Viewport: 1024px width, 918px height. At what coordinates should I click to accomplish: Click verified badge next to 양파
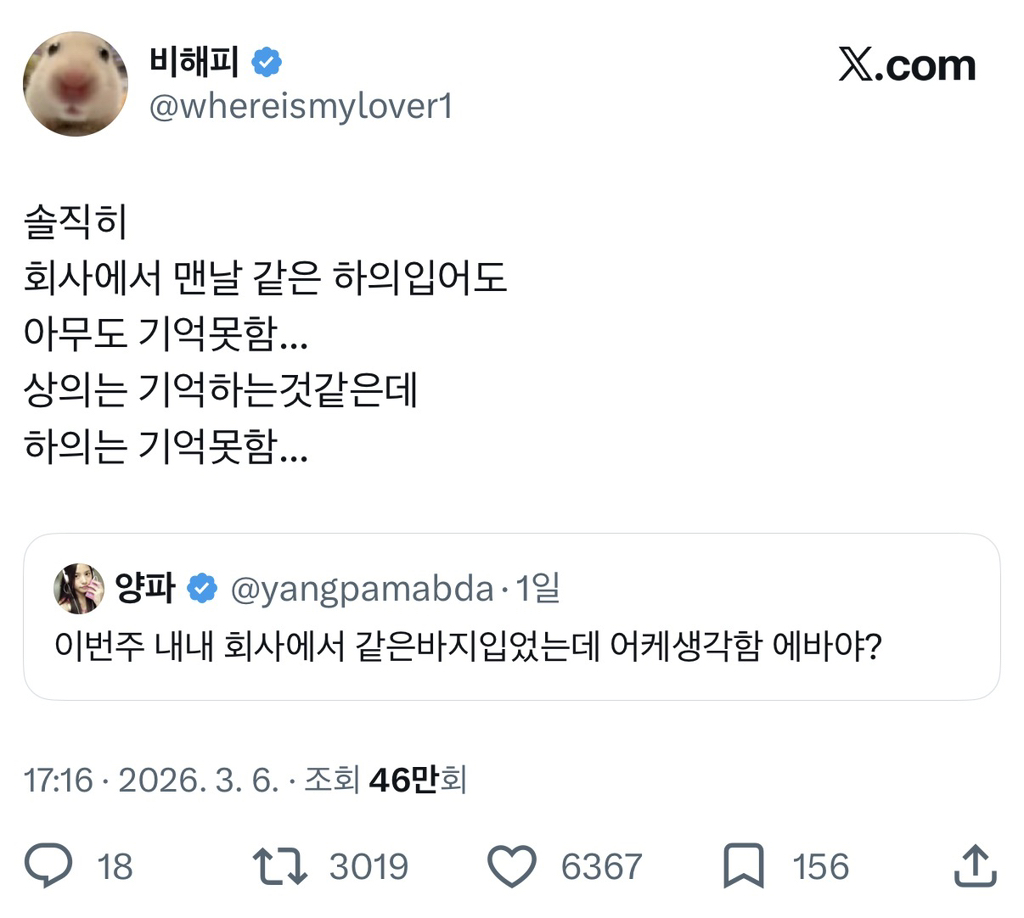203,589
